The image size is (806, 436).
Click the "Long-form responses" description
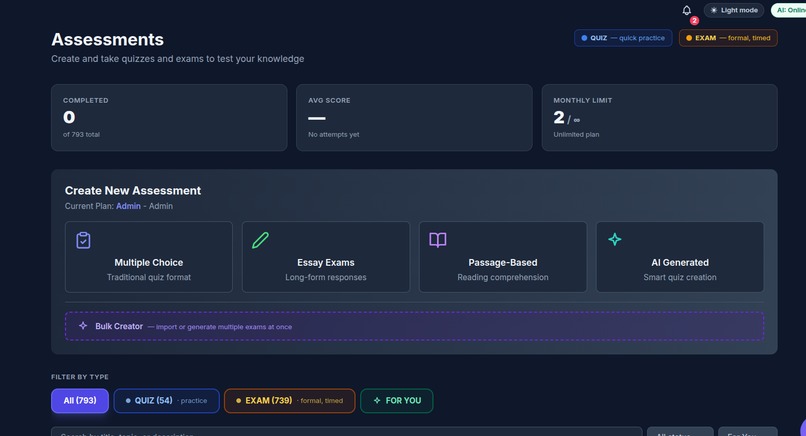pos(326,278)
